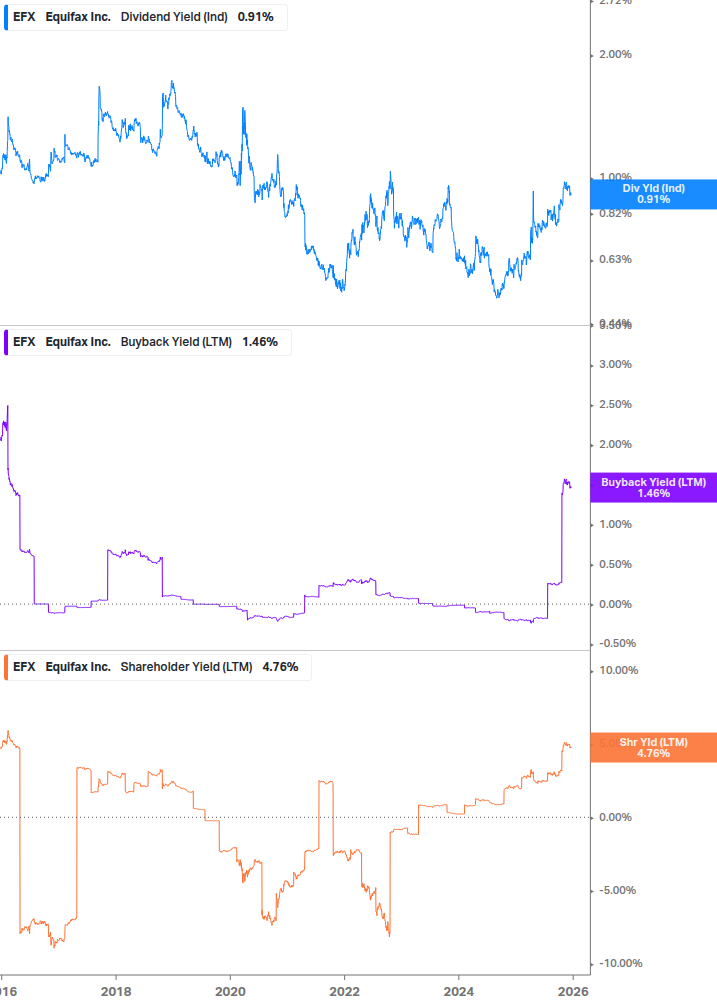Click the 2024 label on the time axis
The image size is (717, 1005).
459,992
